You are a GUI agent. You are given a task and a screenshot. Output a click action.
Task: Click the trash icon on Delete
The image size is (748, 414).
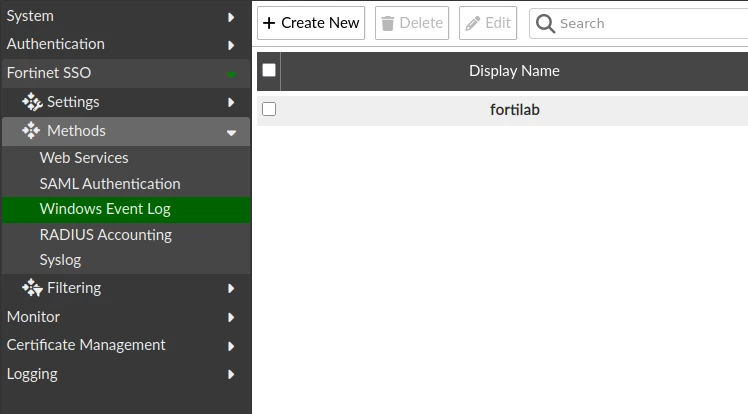tap(388, 23)
